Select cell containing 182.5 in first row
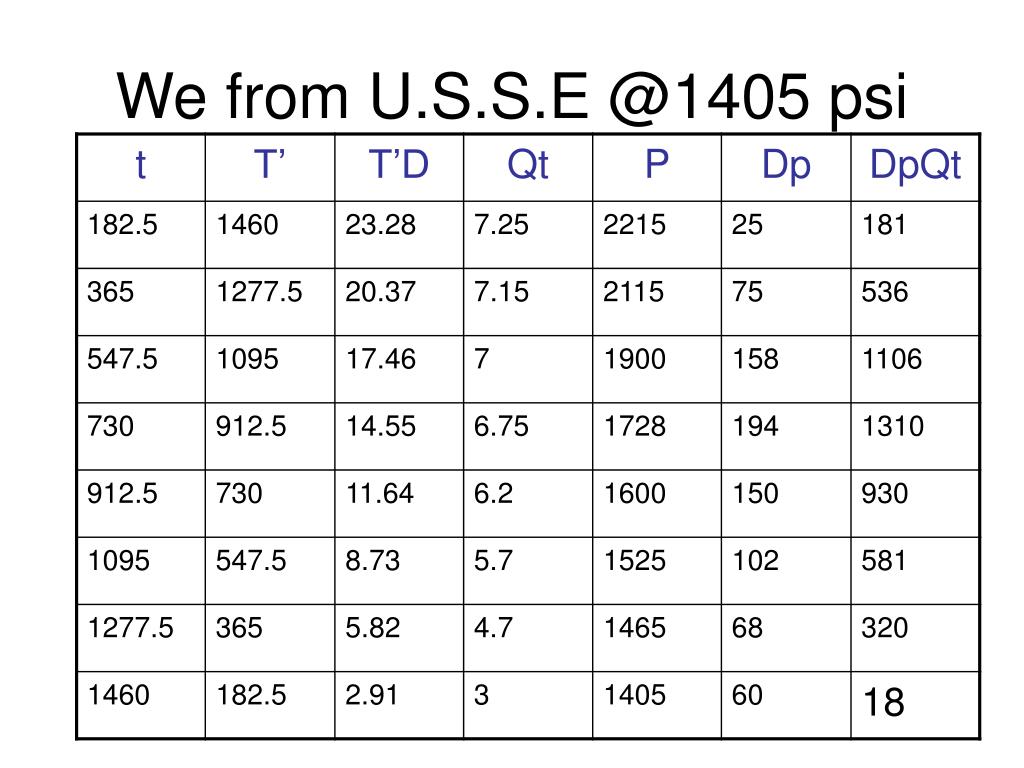This screenshot has height=768, width=1024. coord(140,234)
